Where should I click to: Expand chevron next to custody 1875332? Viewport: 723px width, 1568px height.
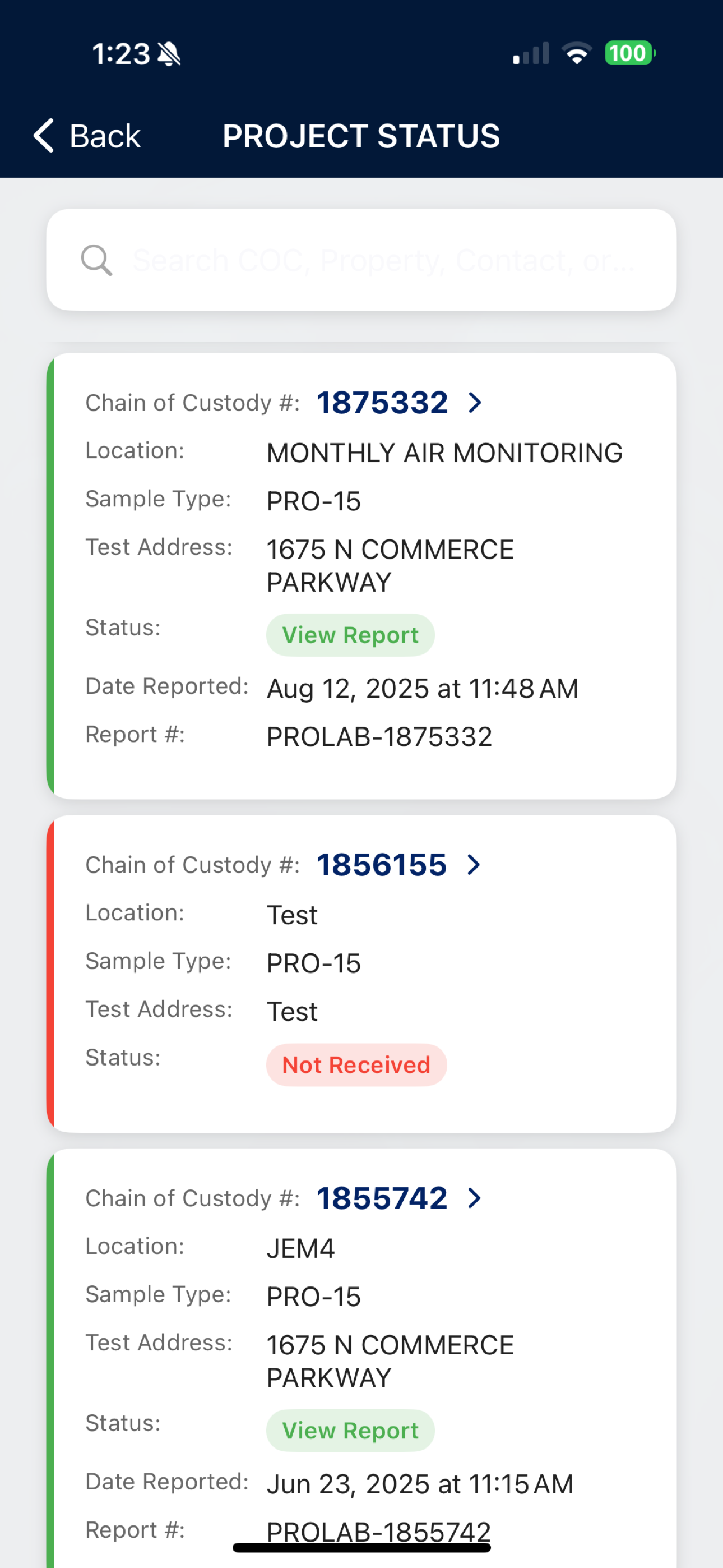tap(475, 402)
